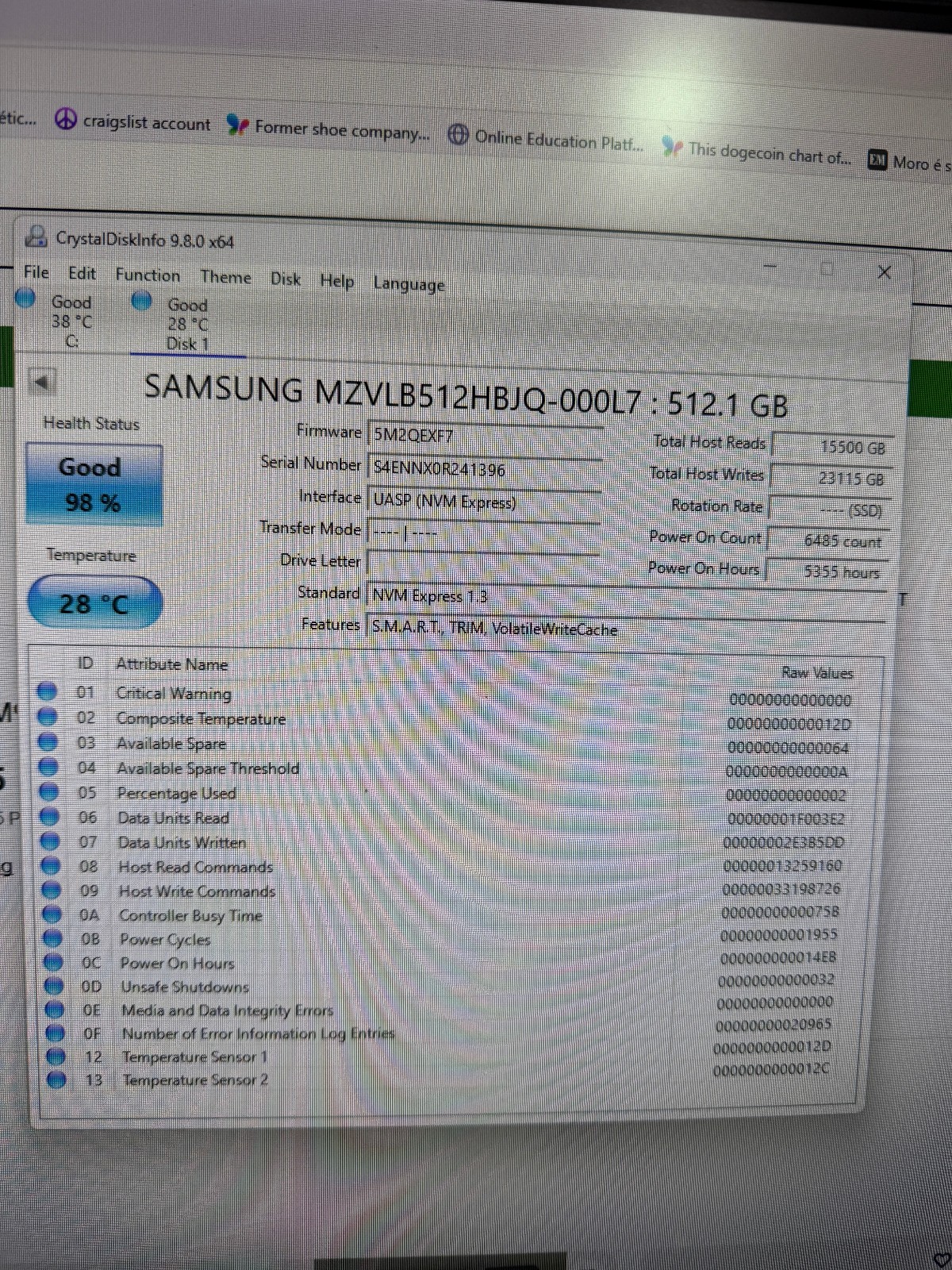Click the Good 98 % health status button
Screen dimensions: 952x1270
(94, 484)
